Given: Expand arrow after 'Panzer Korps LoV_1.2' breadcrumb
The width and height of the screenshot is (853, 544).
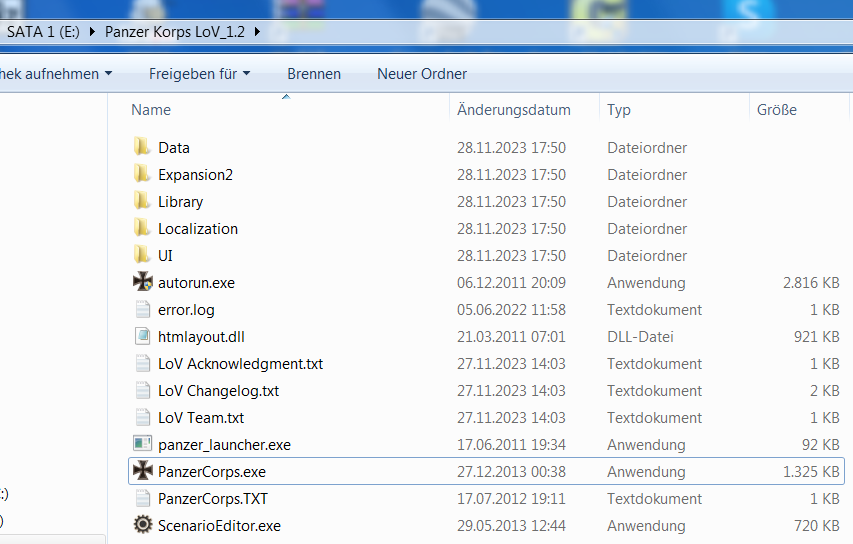Looking at the screenshot, I should [x=257, y=32].
